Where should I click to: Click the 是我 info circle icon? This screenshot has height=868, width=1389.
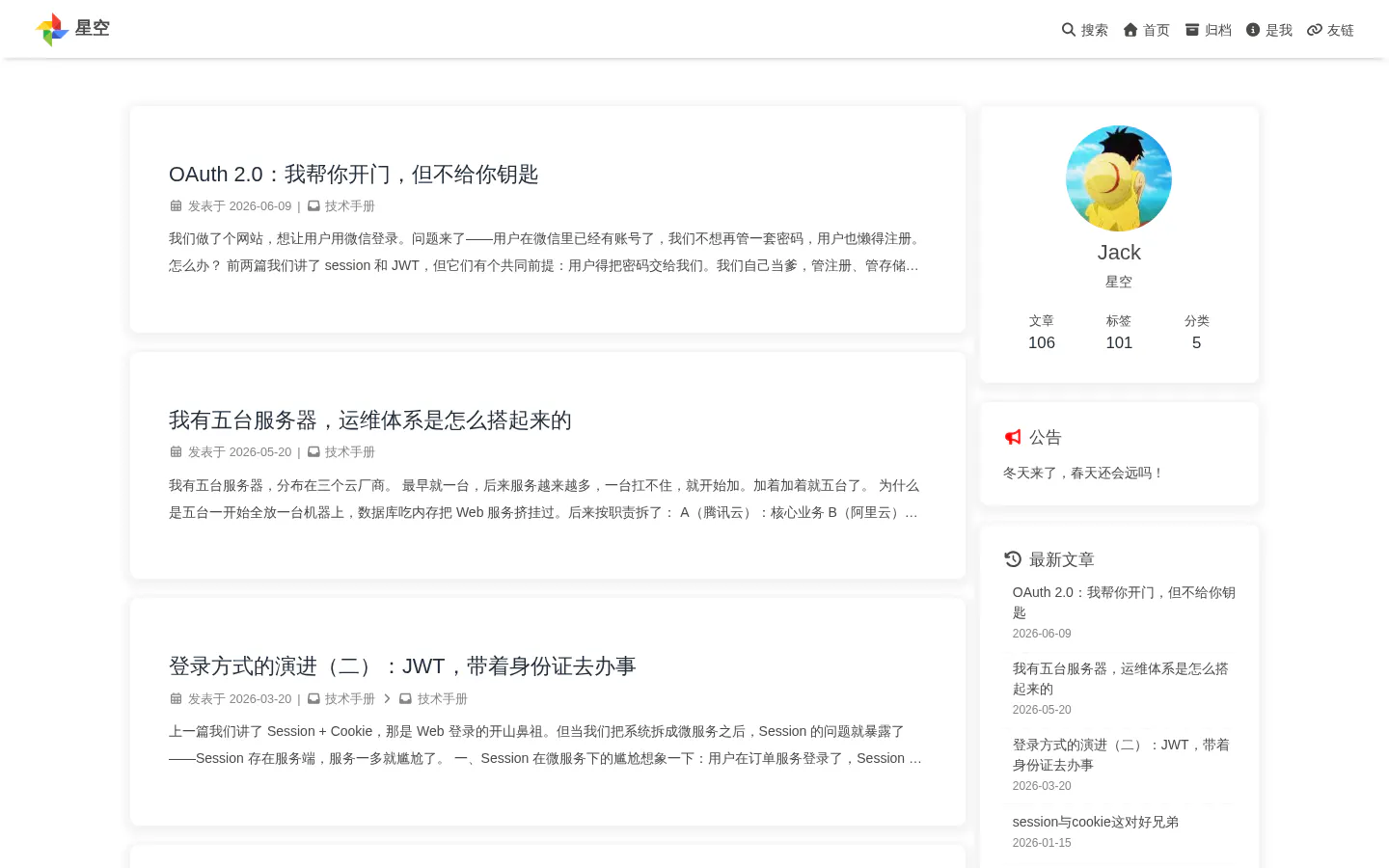pyautogui.click(x=1253, y=30)
